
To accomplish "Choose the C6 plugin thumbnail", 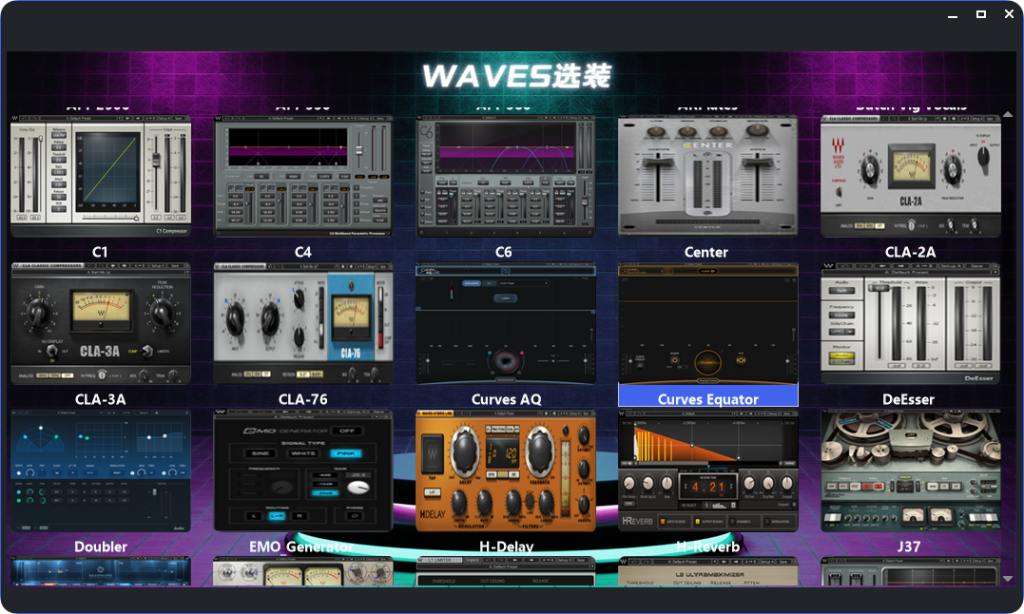I will (x=505, y=176).
